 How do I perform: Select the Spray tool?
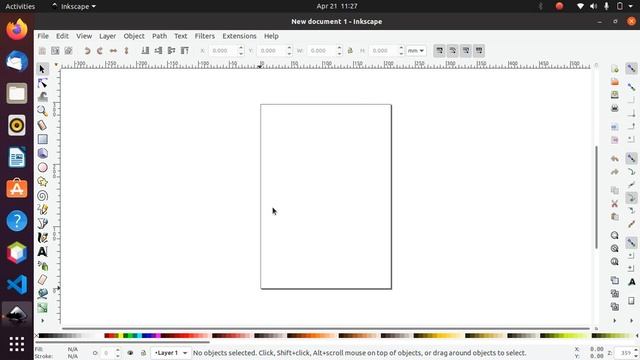click(42, 266)
